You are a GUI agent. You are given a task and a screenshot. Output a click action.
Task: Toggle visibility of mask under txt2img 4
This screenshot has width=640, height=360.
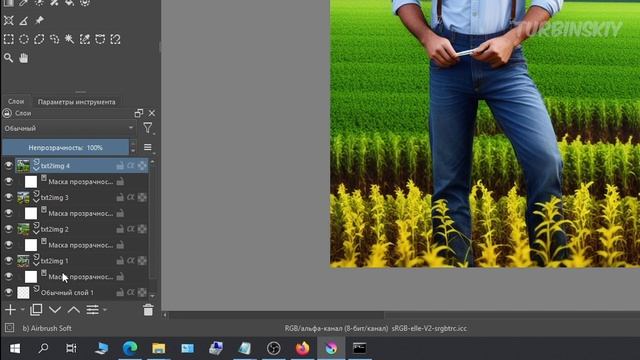pyautogui.click(x=9, y=181)
